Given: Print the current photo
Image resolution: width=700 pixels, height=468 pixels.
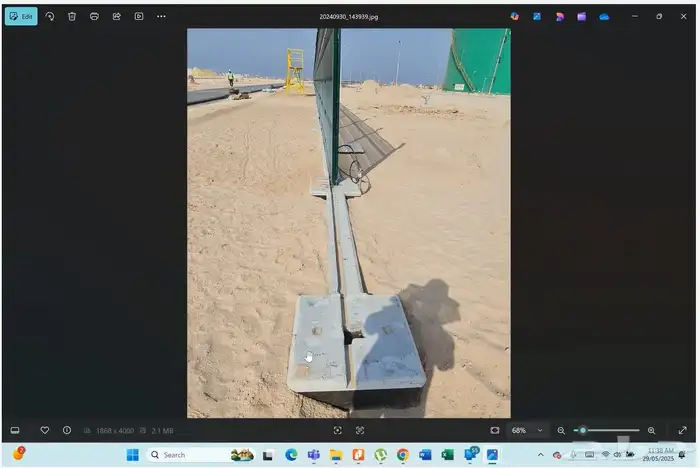Looking at the screenshot, I should coord(94,16).
